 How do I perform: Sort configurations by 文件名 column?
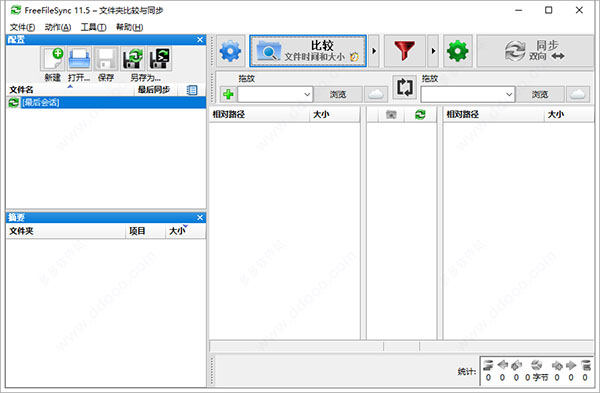(x=70, y=90)
